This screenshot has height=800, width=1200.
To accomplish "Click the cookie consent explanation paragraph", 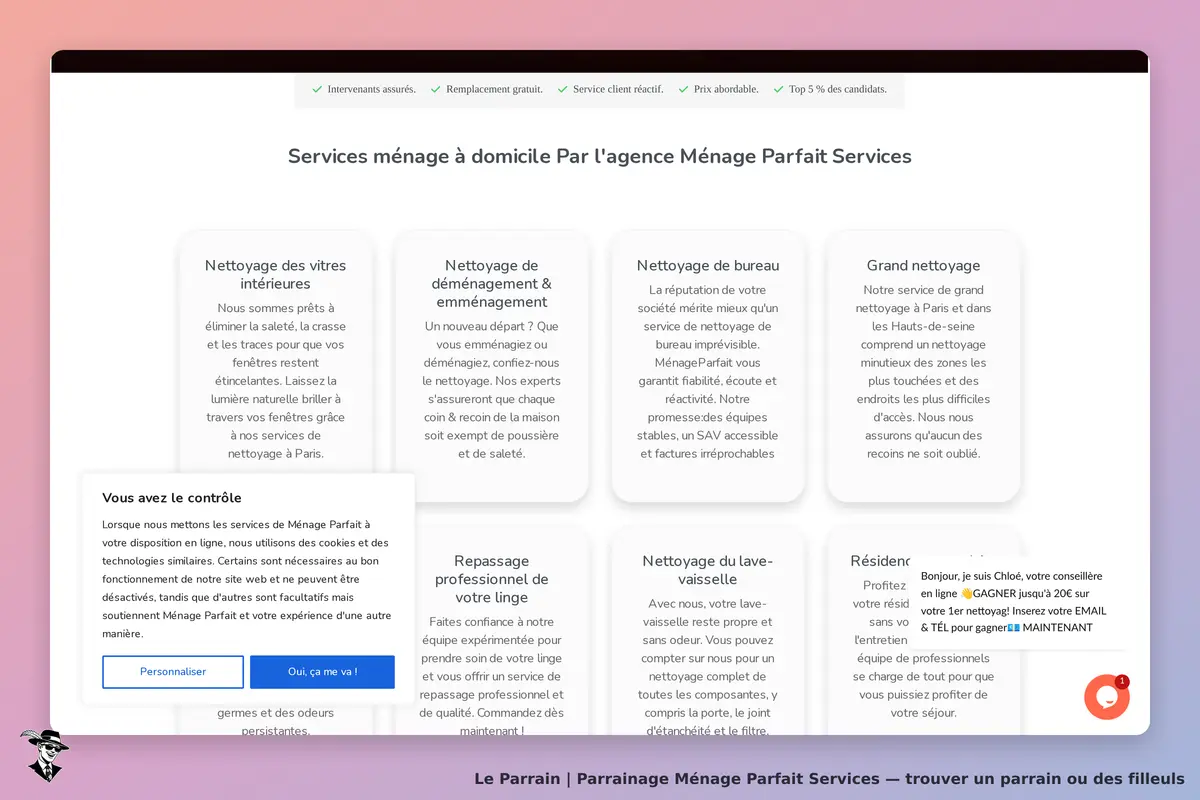I will pos(248,579).
